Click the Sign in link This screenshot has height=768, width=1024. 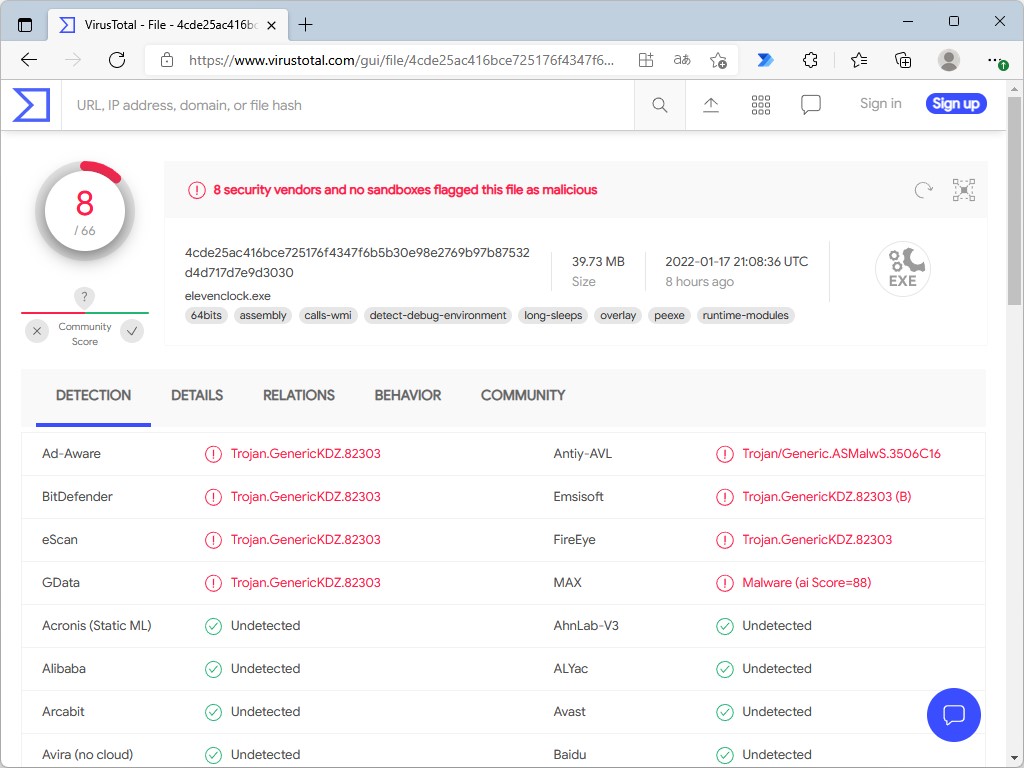point(880,103)
